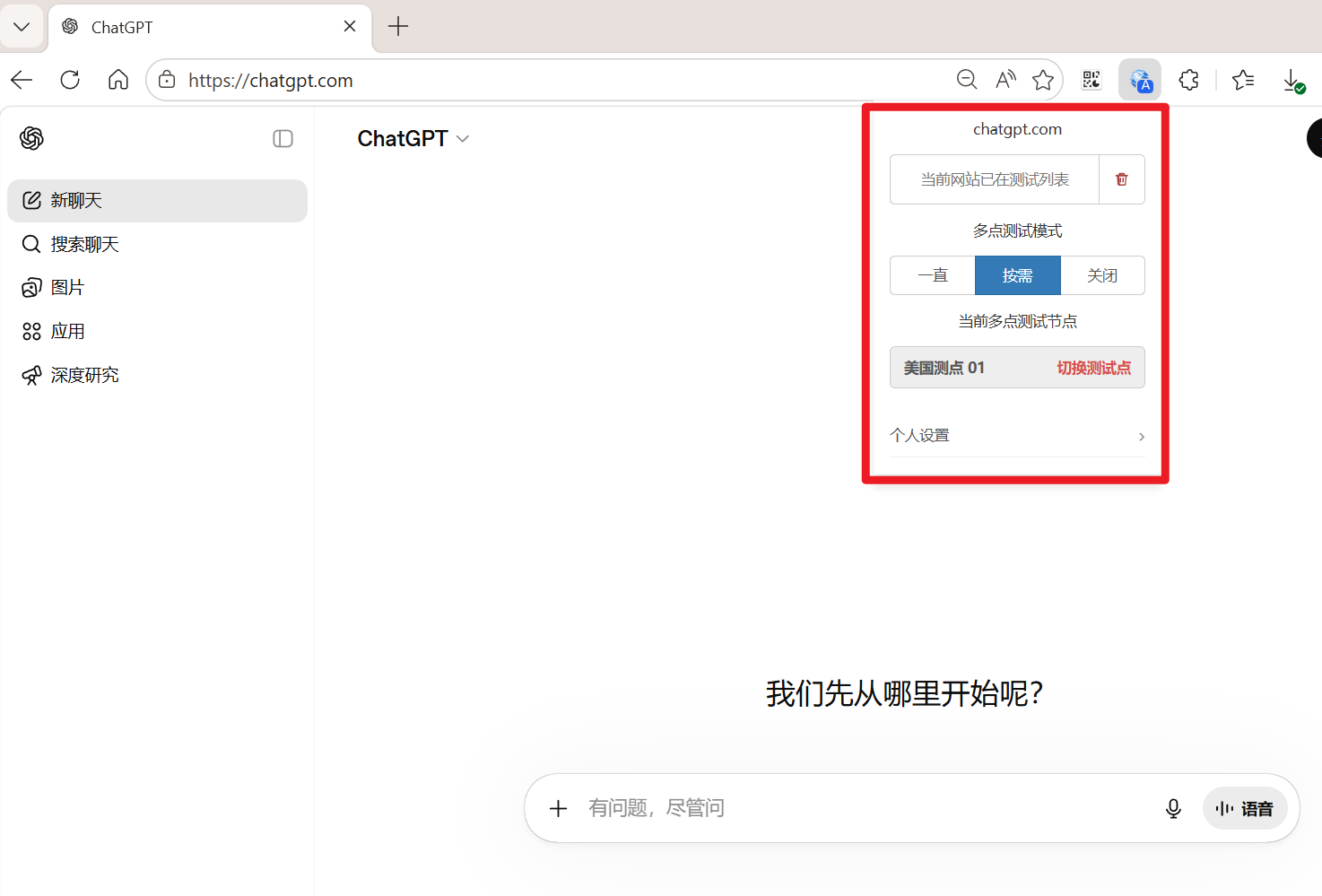Close the ChatGPT browser tab
This screenshot has height=896, width=1322.
click(350, 27)
